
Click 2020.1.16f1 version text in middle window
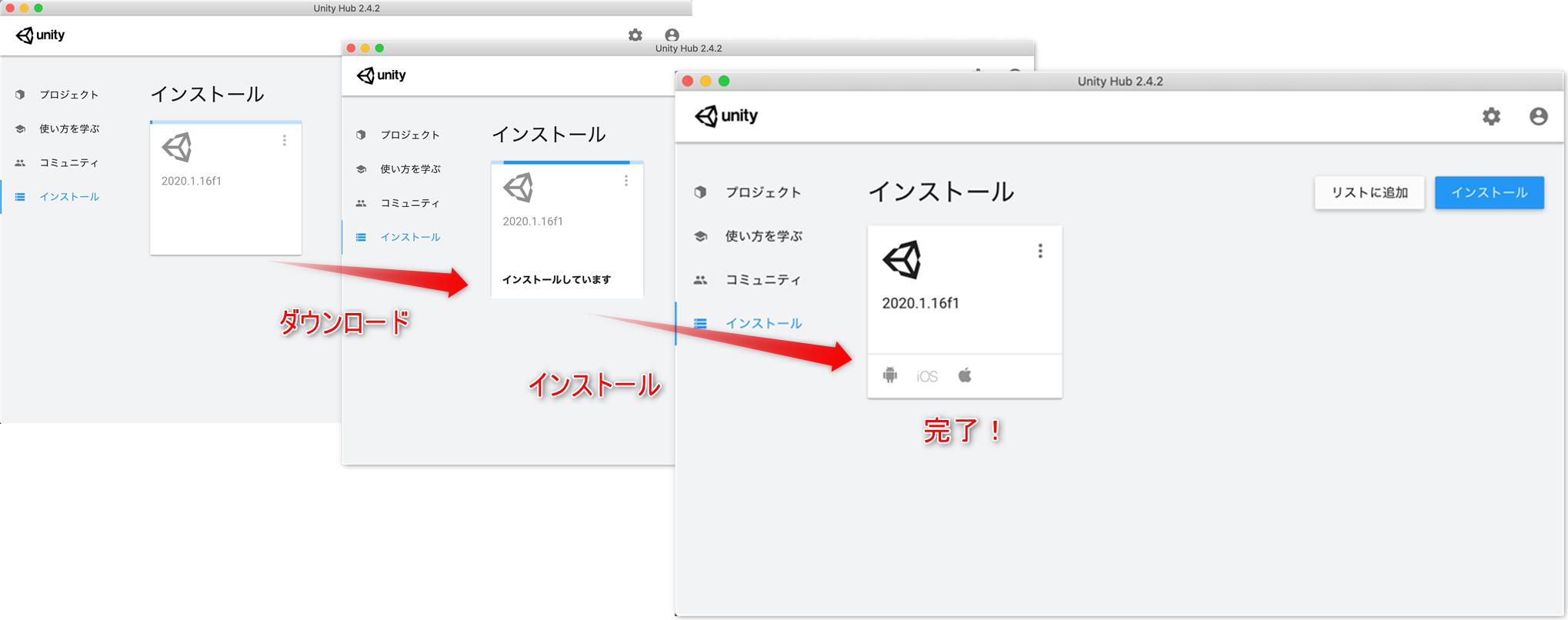tap(532, 222)
